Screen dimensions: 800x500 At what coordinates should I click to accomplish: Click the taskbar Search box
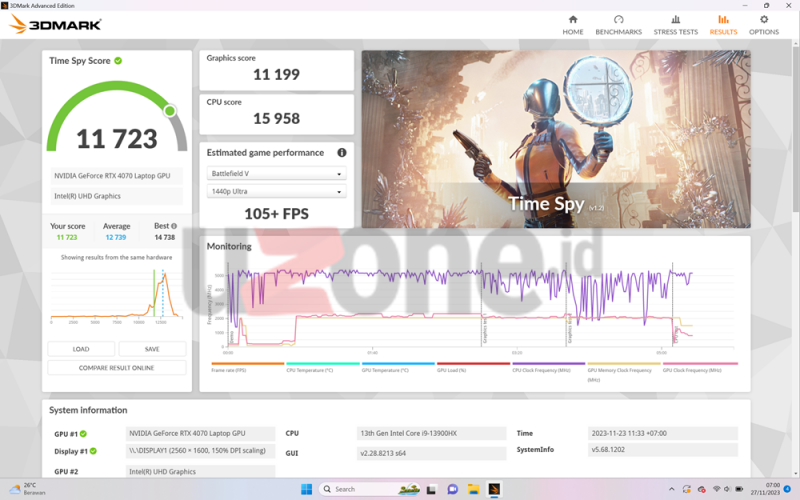tap(370, 489)
